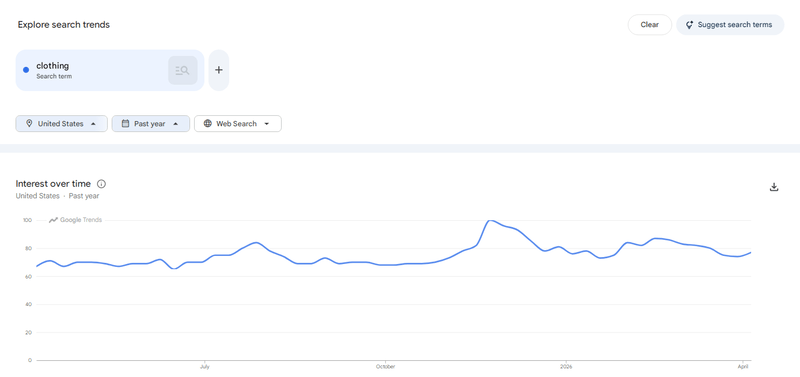
Task: Click the "Explore search trends" heading
Action: [64, 24]
